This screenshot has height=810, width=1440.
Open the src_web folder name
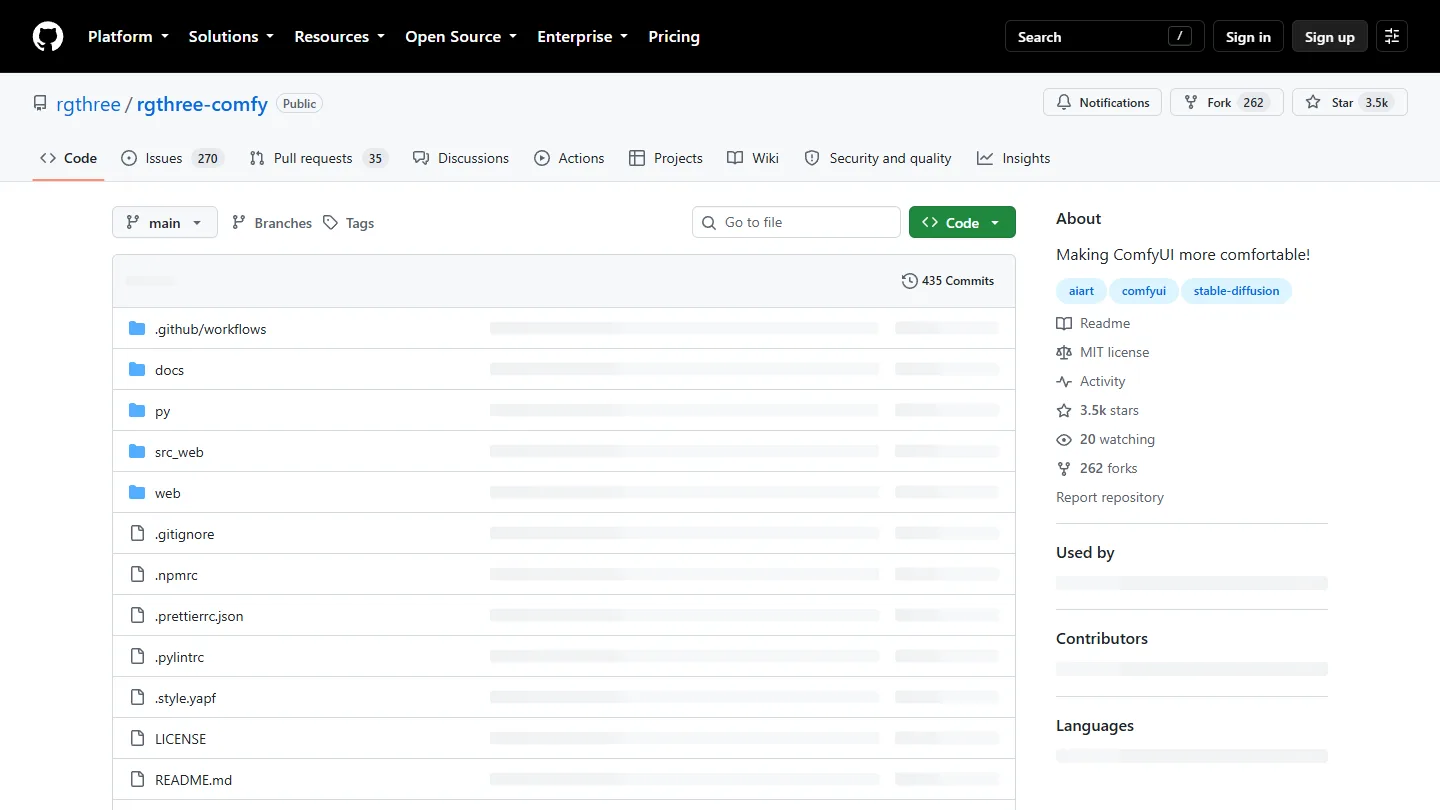point(179,452)
